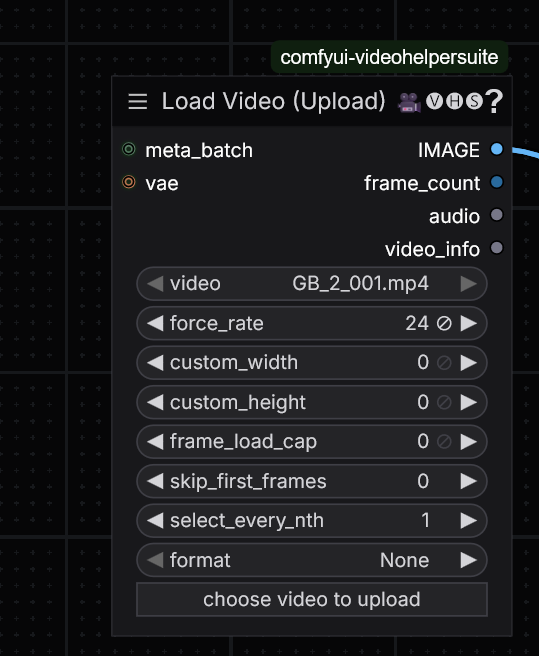Click the question mark help icon
539x656 pixels.
pyautogui.click(x=494, y=102)
